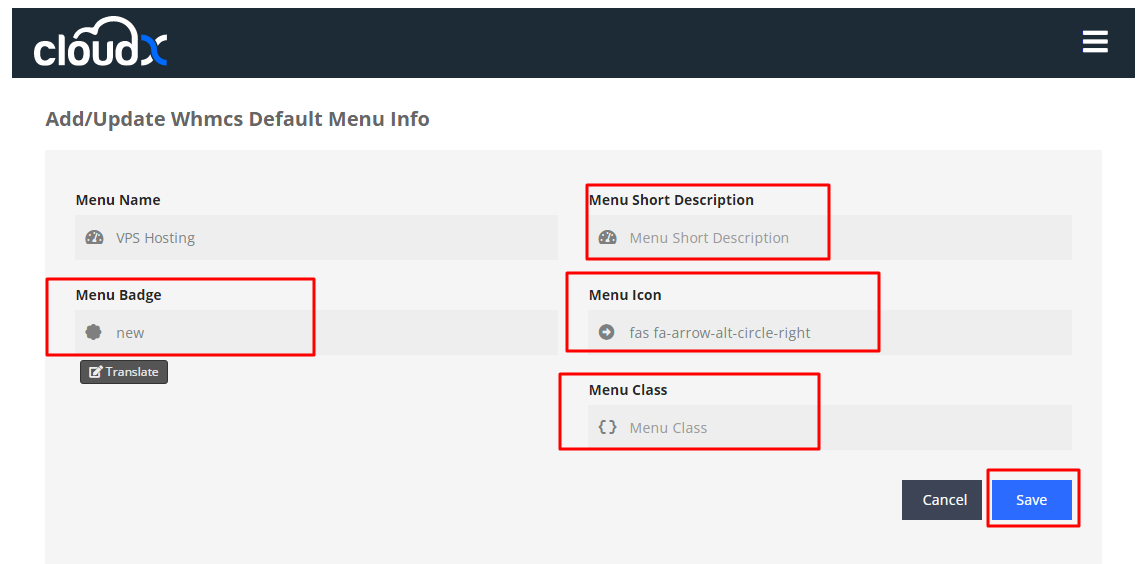Click the gauge icon beside VPS Hosting
Image resolution: width=1138 pixels, height=564 pixels.
95,238
